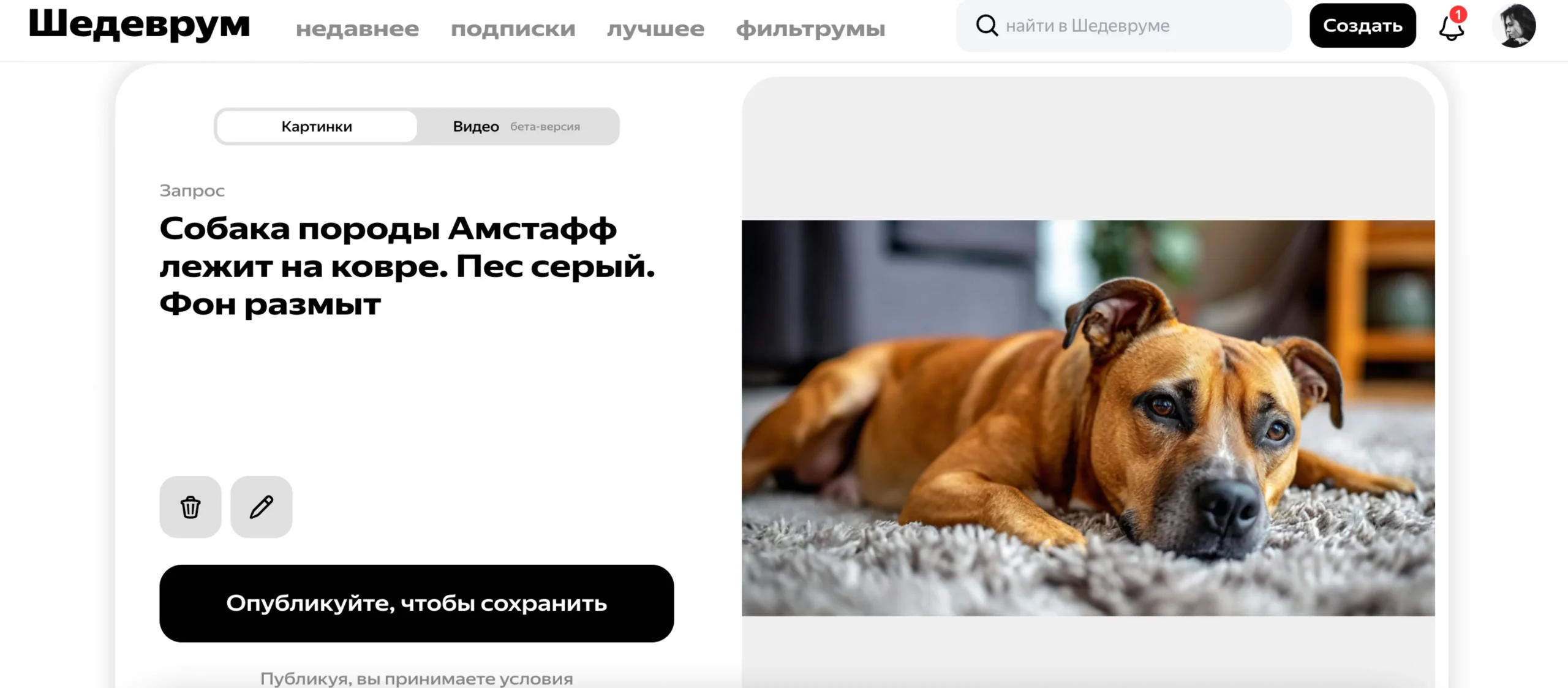Open the лучшее section
This screenshot has width=1568, height=688.
[x=656, y=29]
